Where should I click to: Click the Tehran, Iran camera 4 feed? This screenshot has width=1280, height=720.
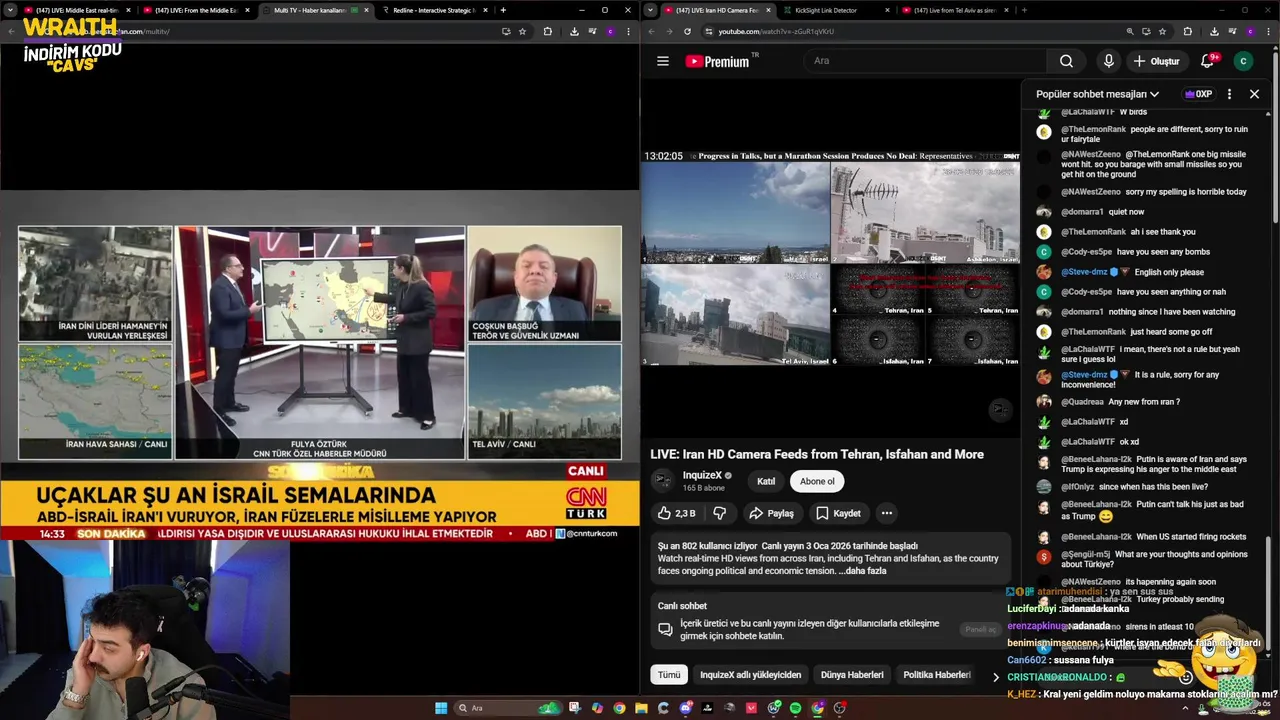[878, 289]
